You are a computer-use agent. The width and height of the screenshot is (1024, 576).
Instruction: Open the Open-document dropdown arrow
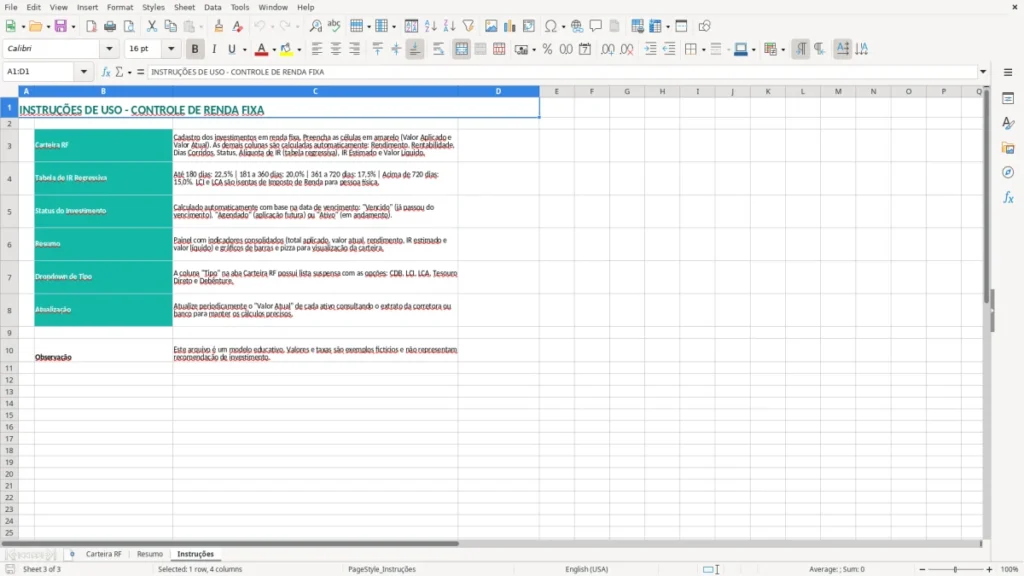tap(48, 27)
